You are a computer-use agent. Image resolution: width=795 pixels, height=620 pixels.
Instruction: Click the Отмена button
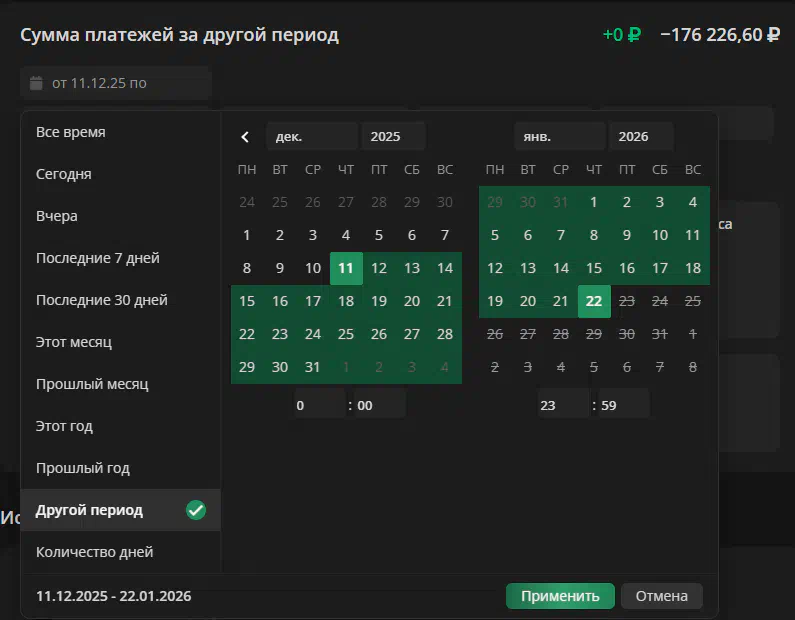pos(661,596)
